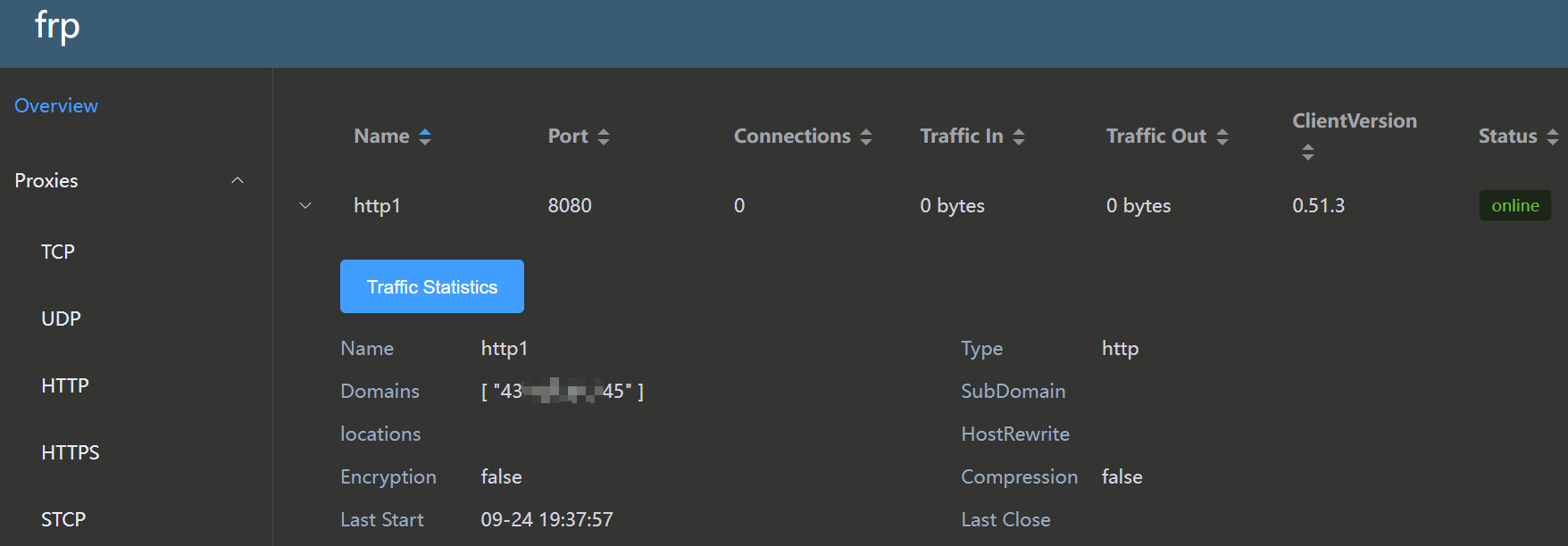Sort by Status column arrows
The height and width of the screenshot is (546, 1568).
1553,136
